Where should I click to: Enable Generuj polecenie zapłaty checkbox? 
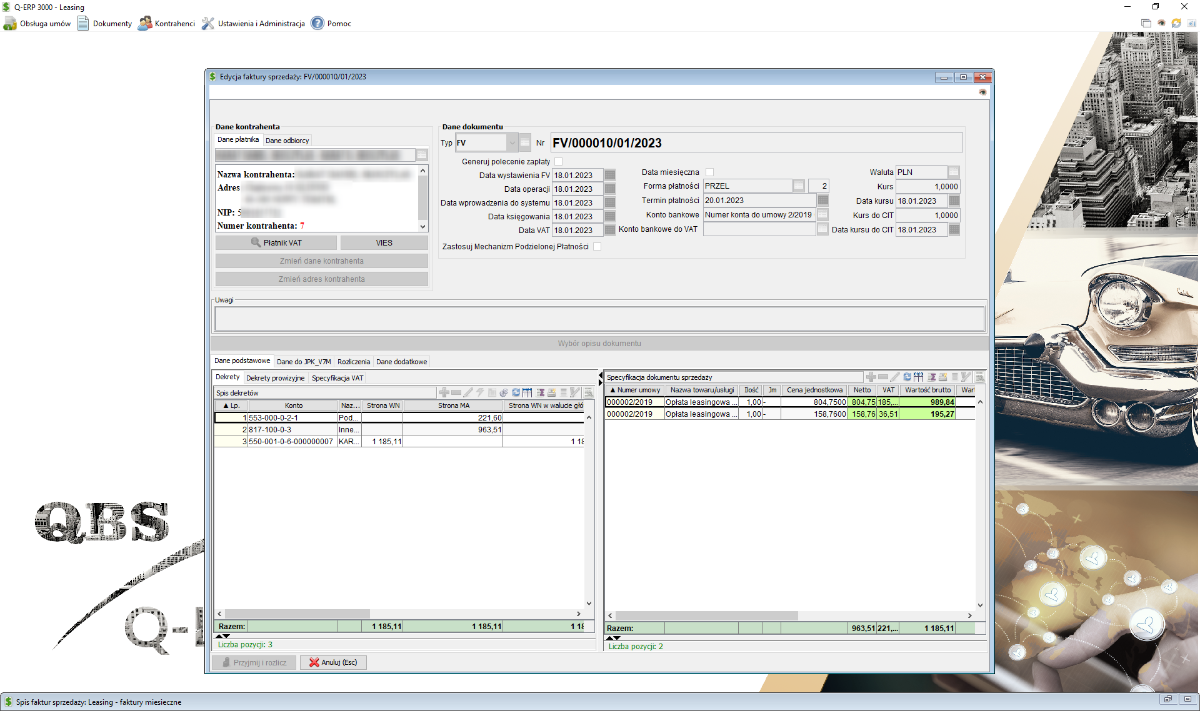[x=558, y=161]
